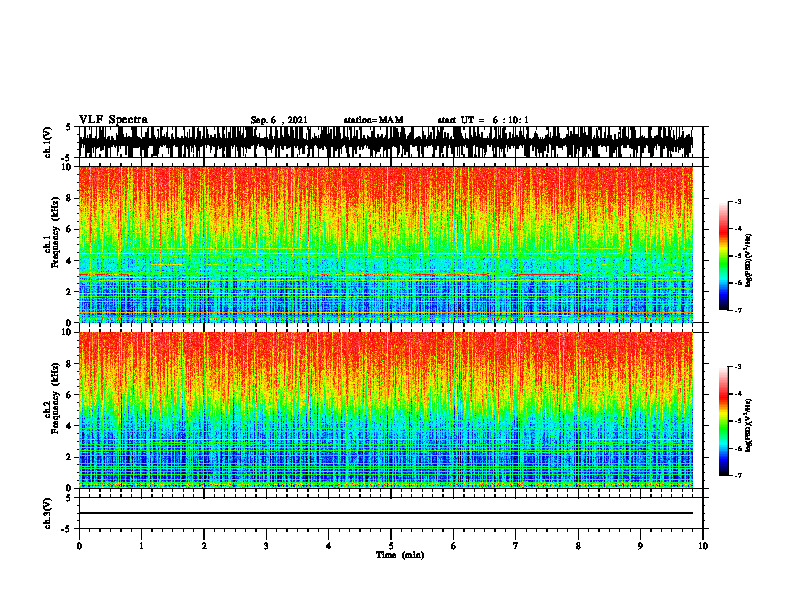Viewport: 792px width, 612px height.
Task: Click the ch.1 "Frequency (kHz)" axis label
Action: 55,232
